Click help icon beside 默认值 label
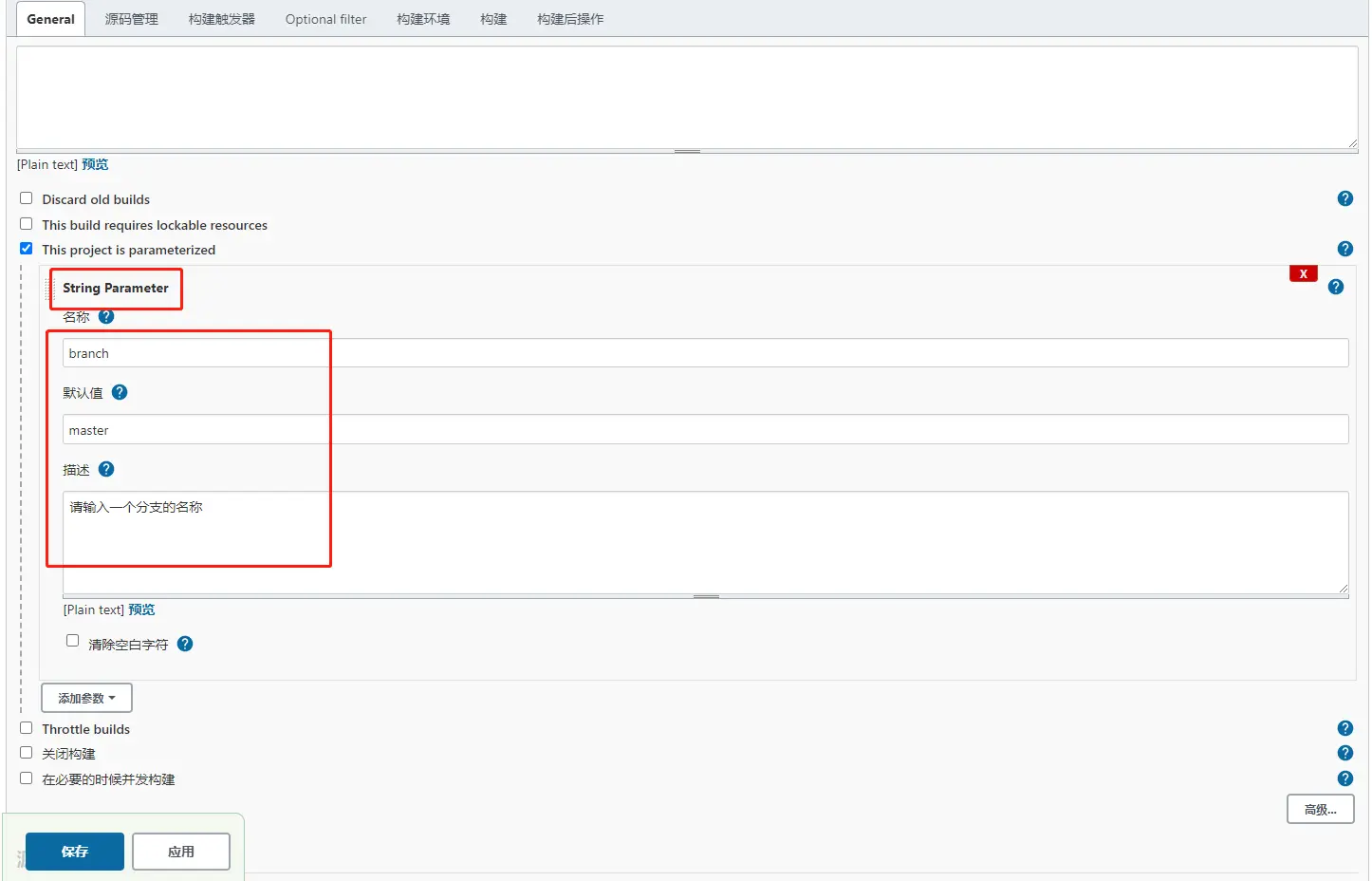This screenshot has width=1372, height=881. pyautogui.click(x=120, y=392)
